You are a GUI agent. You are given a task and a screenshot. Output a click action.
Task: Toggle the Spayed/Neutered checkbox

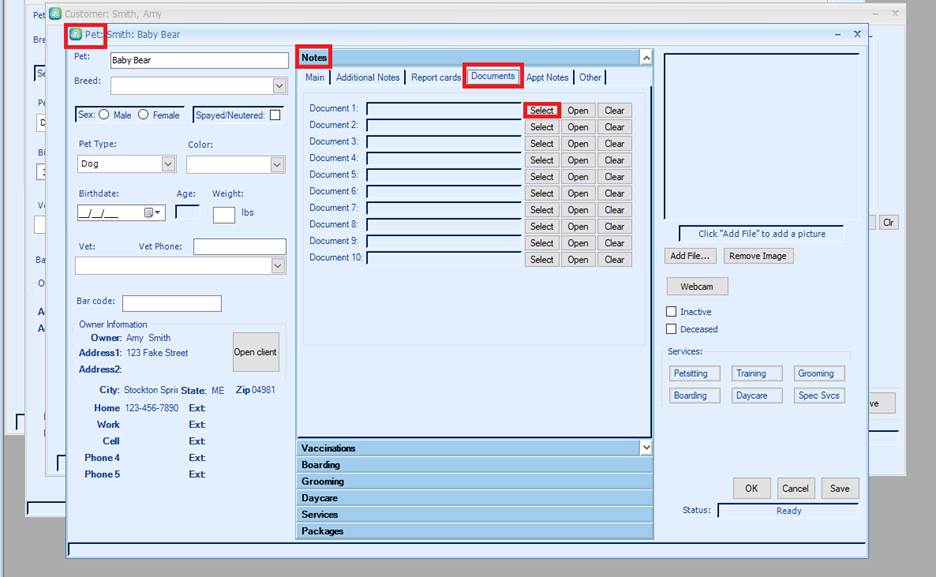[x=275, y=115]
